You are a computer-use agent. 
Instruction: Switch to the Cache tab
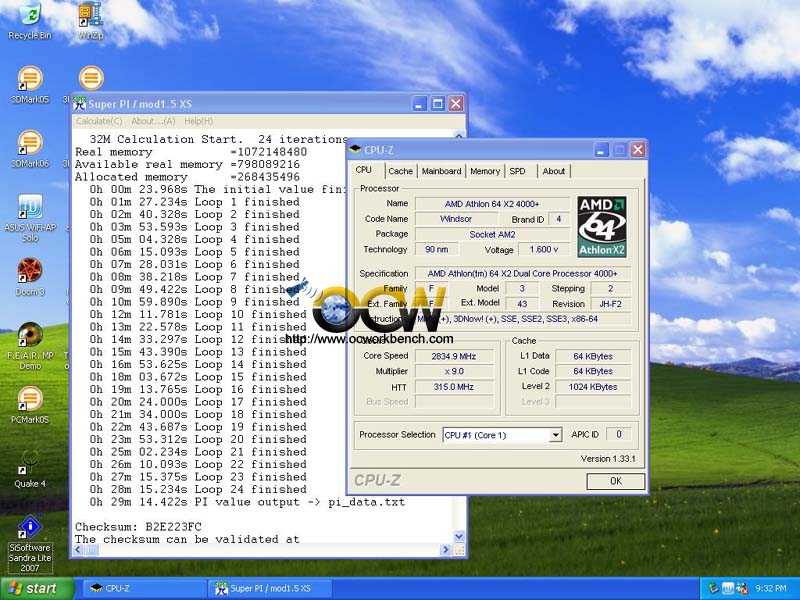point(401,171)
